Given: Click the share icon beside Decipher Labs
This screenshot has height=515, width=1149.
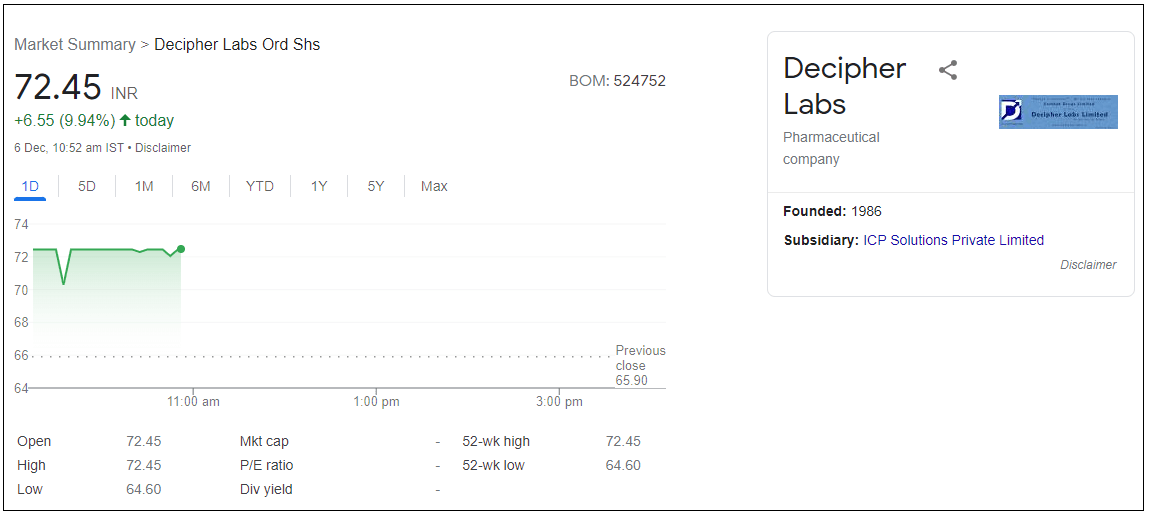Looking at the screenshot, I should point(948,70).
